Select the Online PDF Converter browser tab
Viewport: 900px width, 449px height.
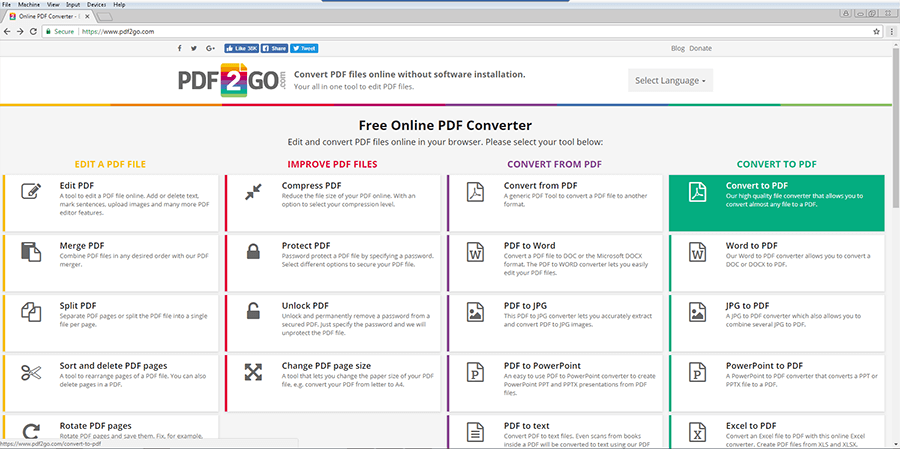click(50, 17)
